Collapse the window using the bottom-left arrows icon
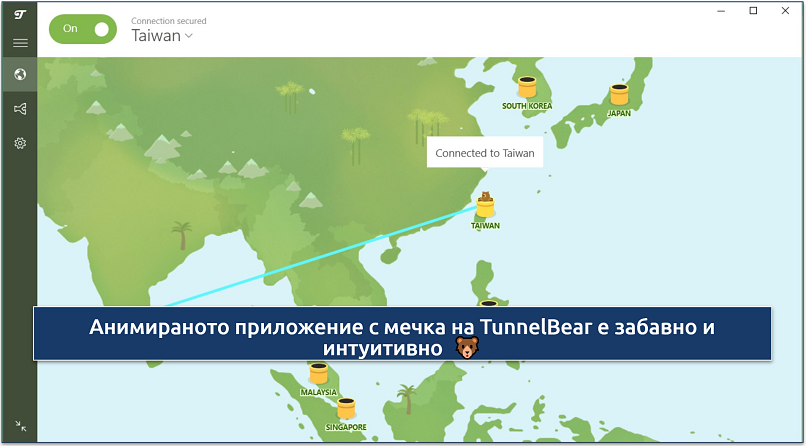 coord(19,426)
